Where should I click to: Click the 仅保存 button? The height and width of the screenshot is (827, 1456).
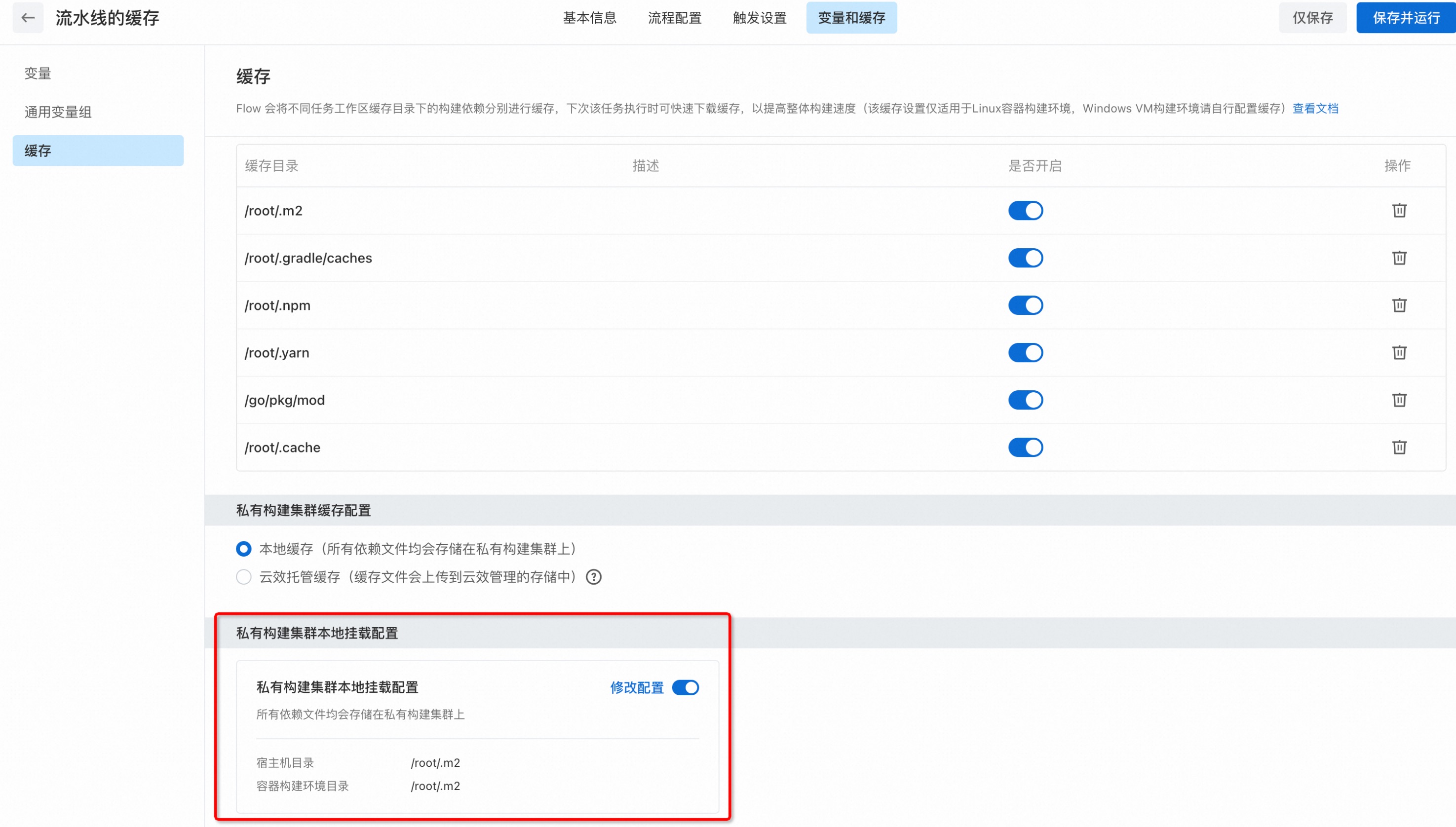pyautogui.click(x=1313, y=18)
